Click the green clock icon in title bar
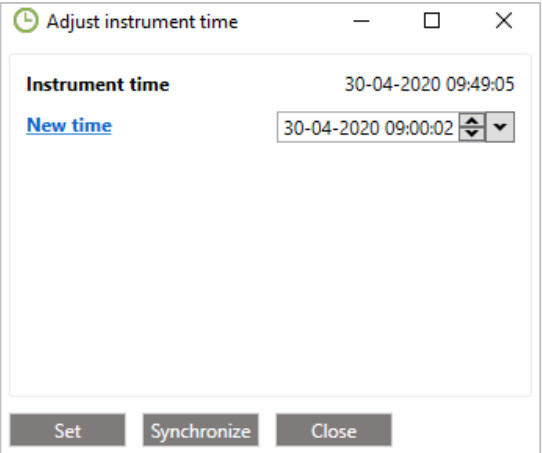This screenshot has height=453, width=542. point(26,21)
